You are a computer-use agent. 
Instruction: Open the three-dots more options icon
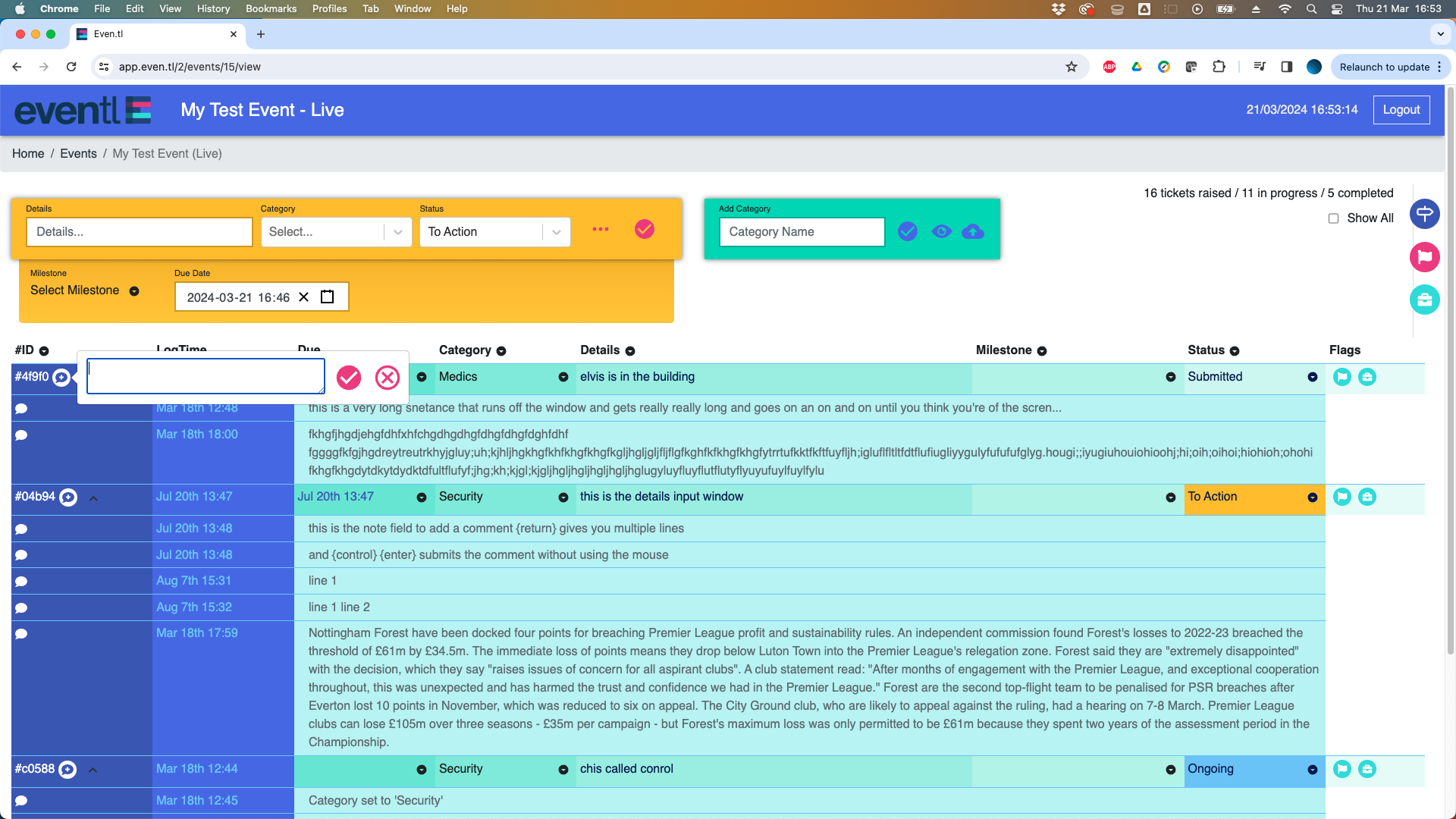coord(601,229)
